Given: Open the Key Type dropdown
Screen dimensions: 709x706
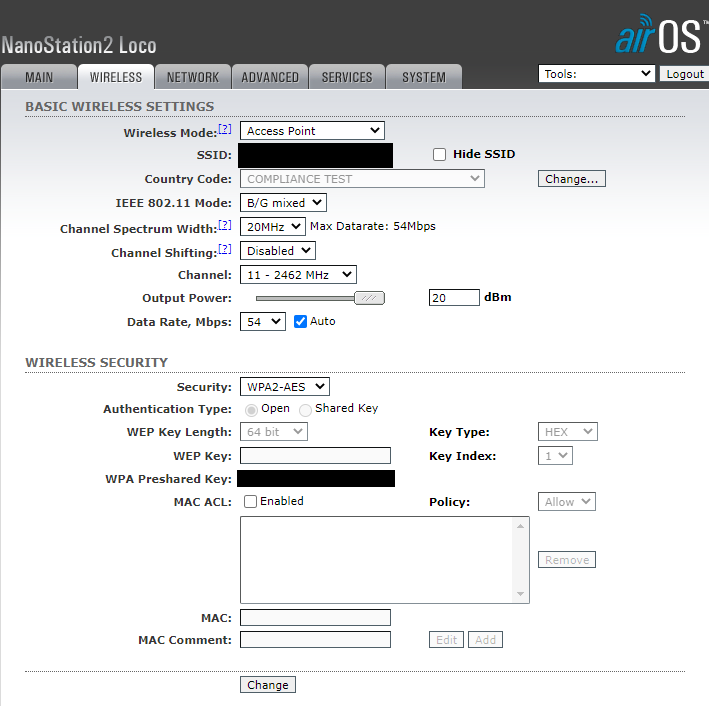Looking at the screenshot, I should click(x=567, y=431).
